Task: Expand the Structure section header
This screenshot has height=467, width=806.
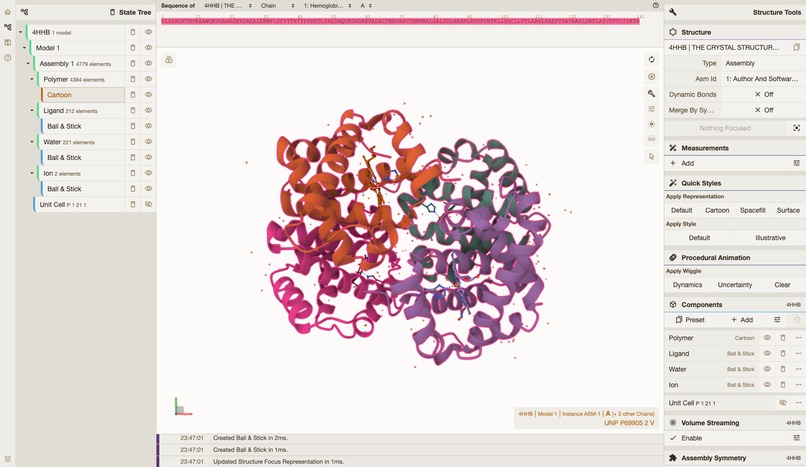Action: click(x=735, y=32)
